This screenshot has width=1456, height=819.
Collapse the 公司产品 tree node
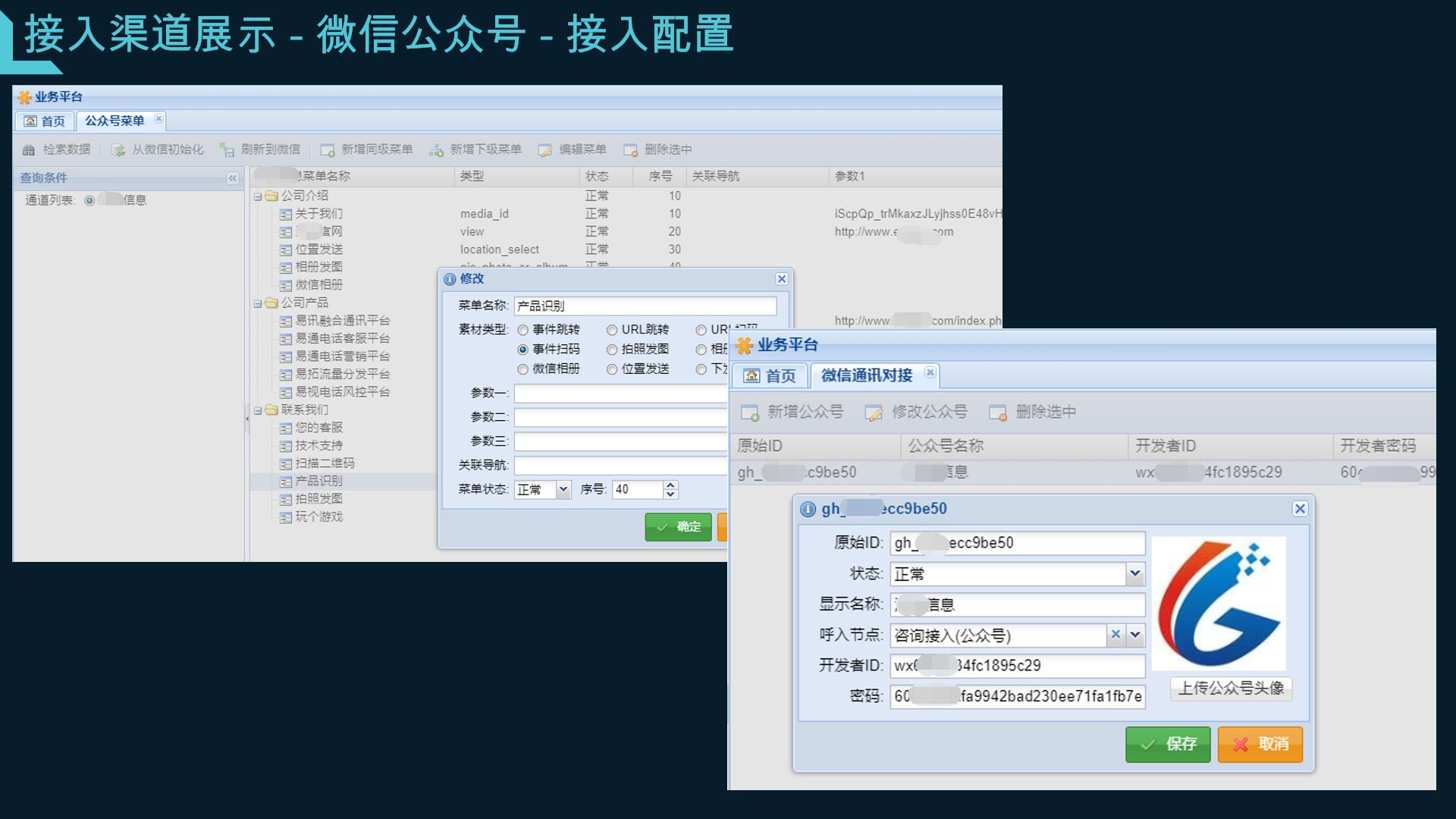tap(258, 303)
